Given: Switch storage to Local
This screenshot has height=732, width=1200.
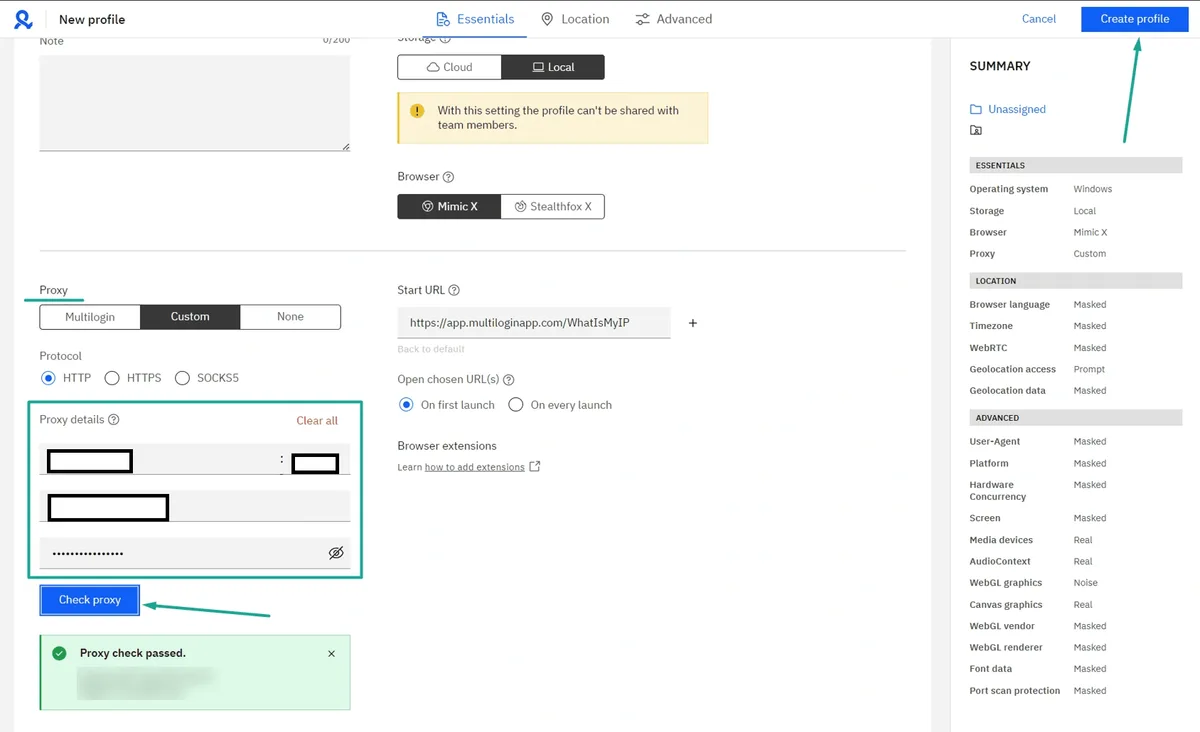Looking at the screenshot, I should [553, 67].
